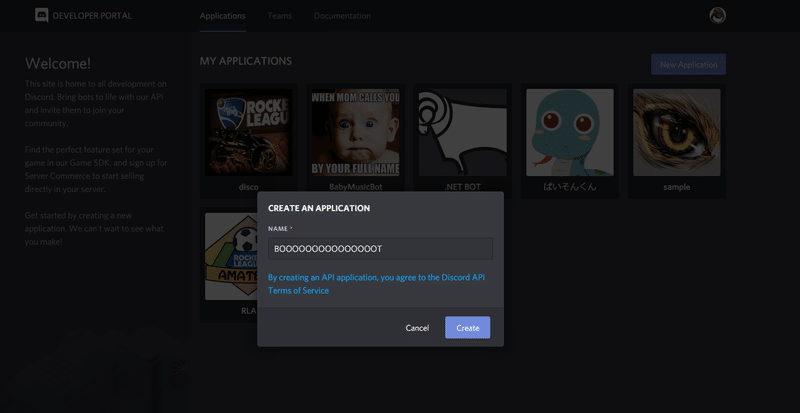Open the Documentation tab
Image resolution: width=800 pixels, height=413 pixels.
[x=342, y=16]
